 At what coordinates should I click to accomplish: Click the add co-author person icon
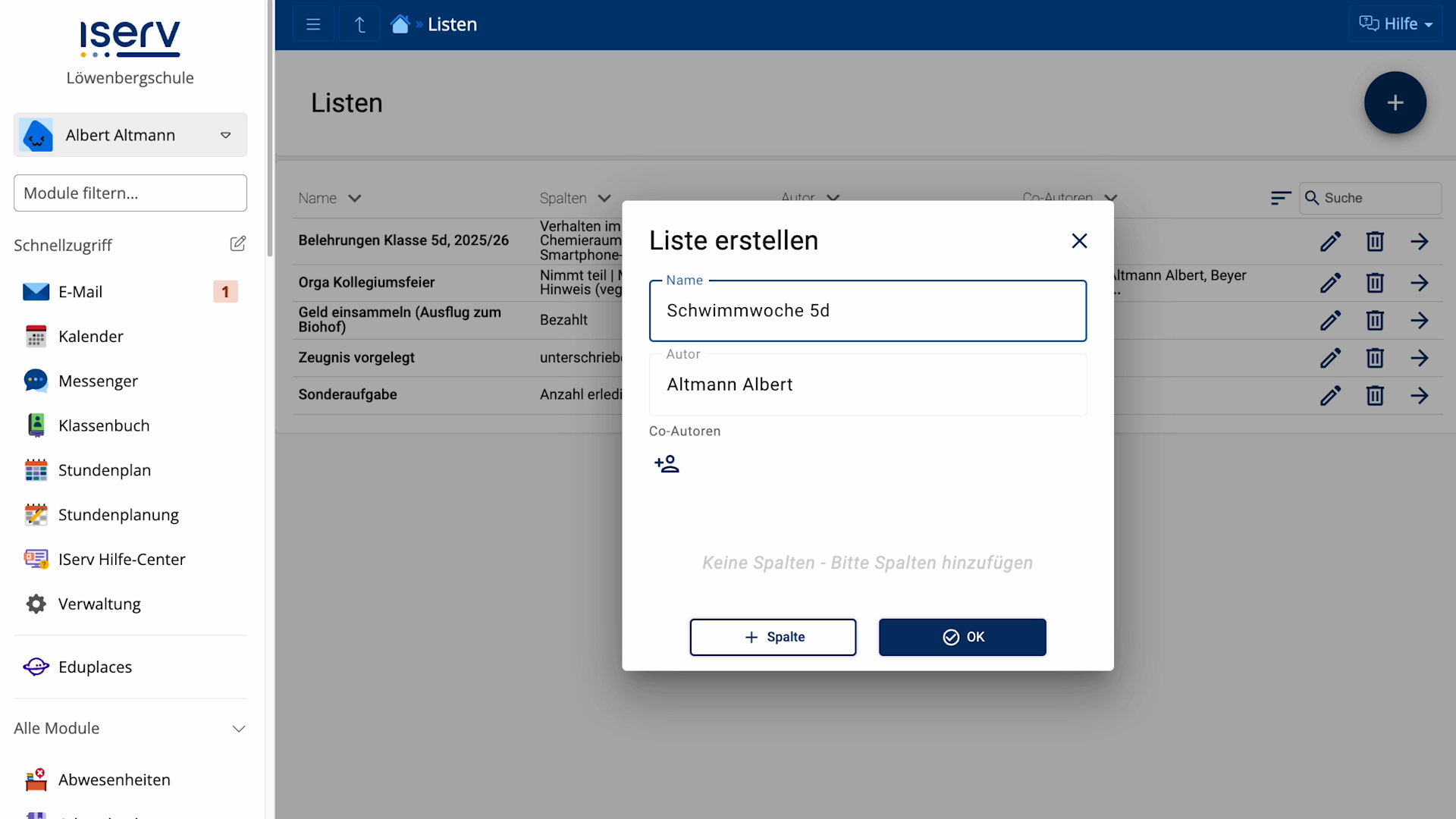click(x=667, y=463)
